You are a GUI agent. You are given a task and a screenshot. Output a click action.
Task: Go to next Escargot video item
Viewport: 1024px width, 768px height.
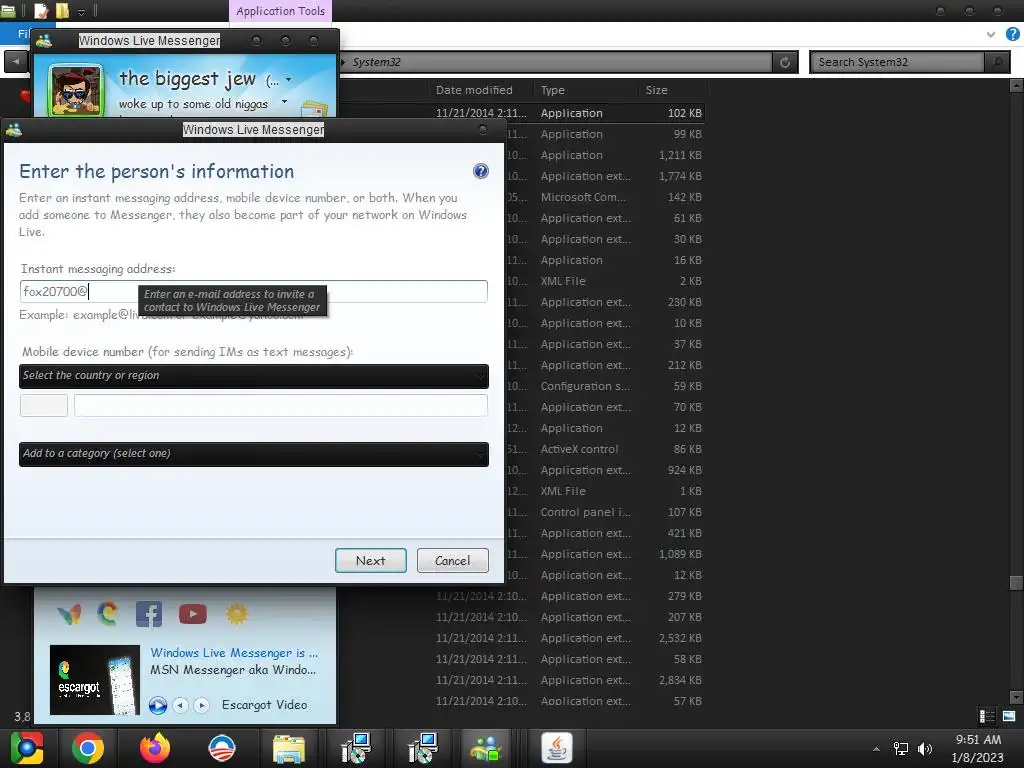tap(202, 705)
